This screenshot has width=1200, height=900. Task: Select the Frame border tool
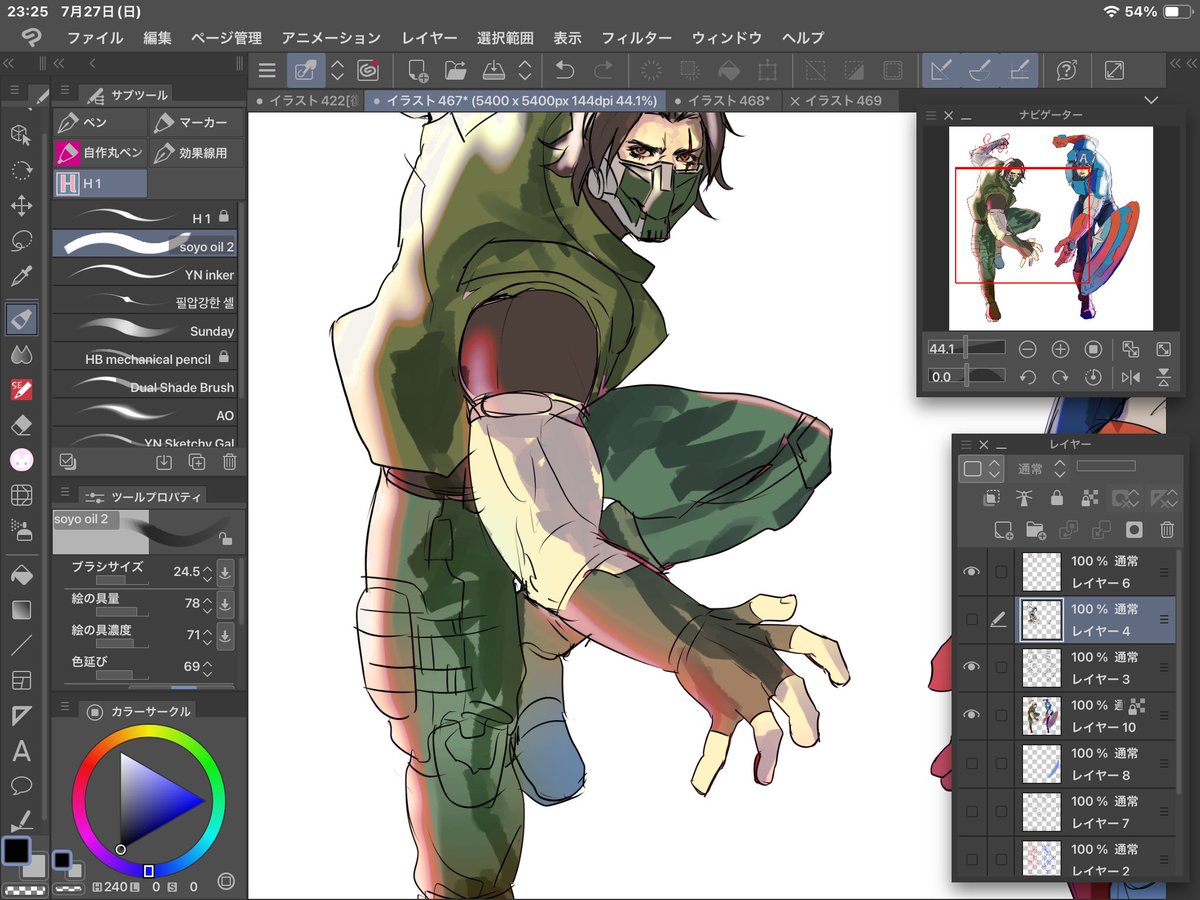21,680
